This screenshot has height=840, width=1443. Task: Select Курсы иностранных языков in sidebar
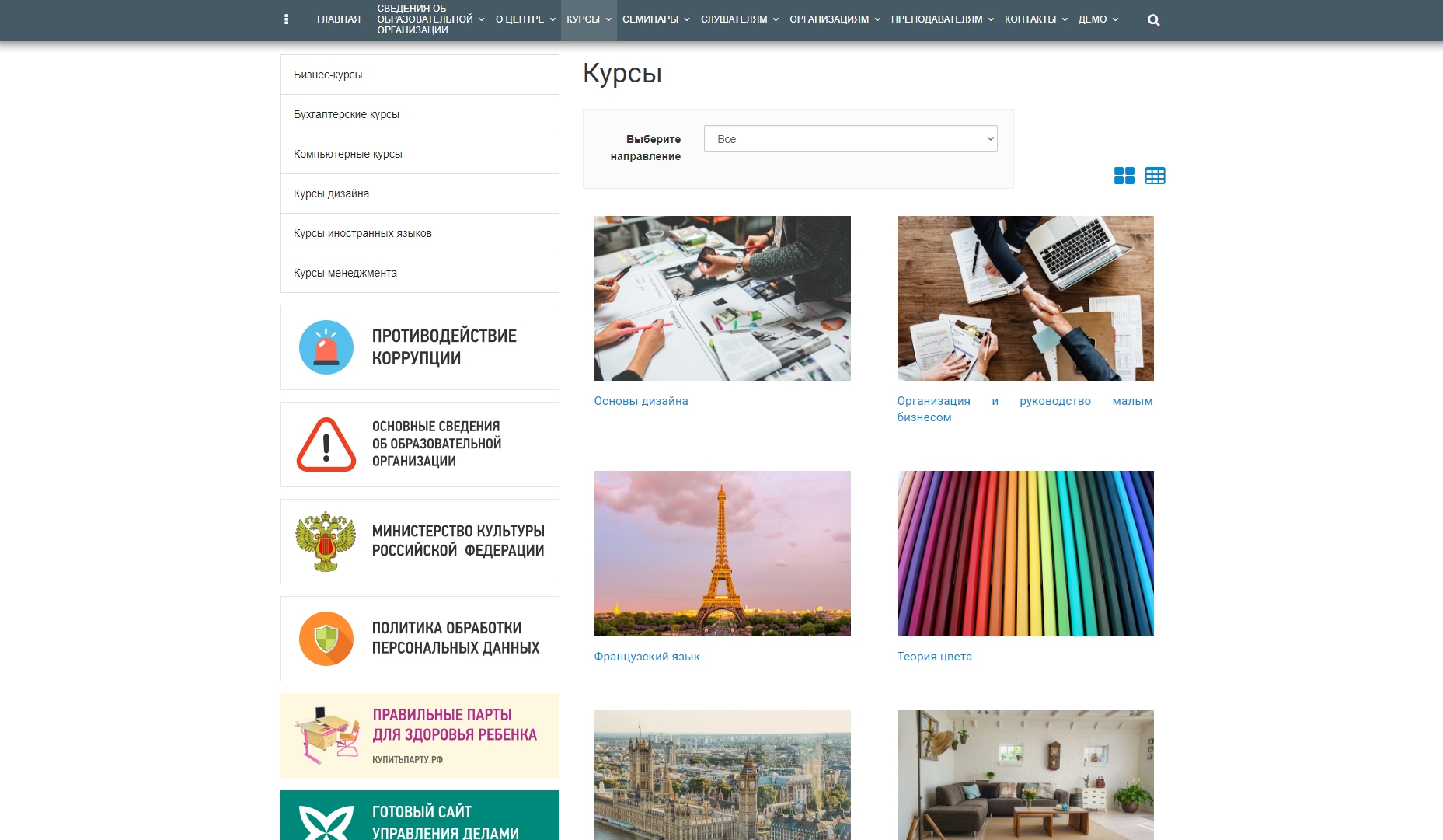point(363,233)
